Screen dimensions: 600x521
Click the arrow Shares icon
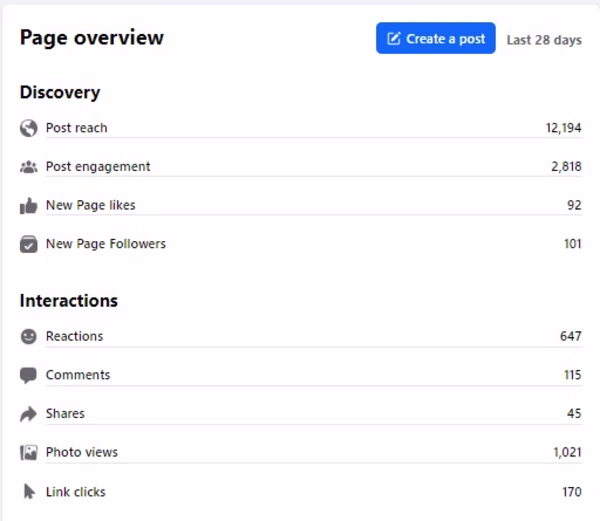[28, 414]
